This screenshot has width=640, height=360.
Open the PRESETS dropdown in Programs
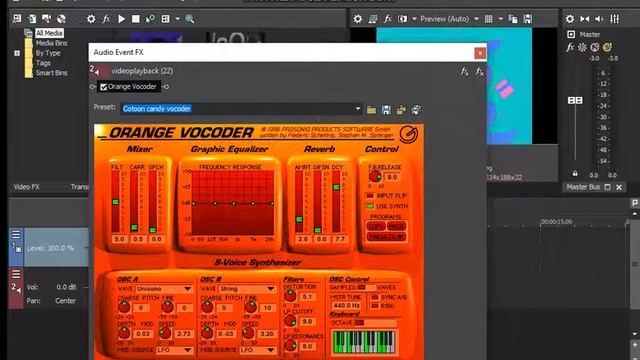tap(386, 237)
